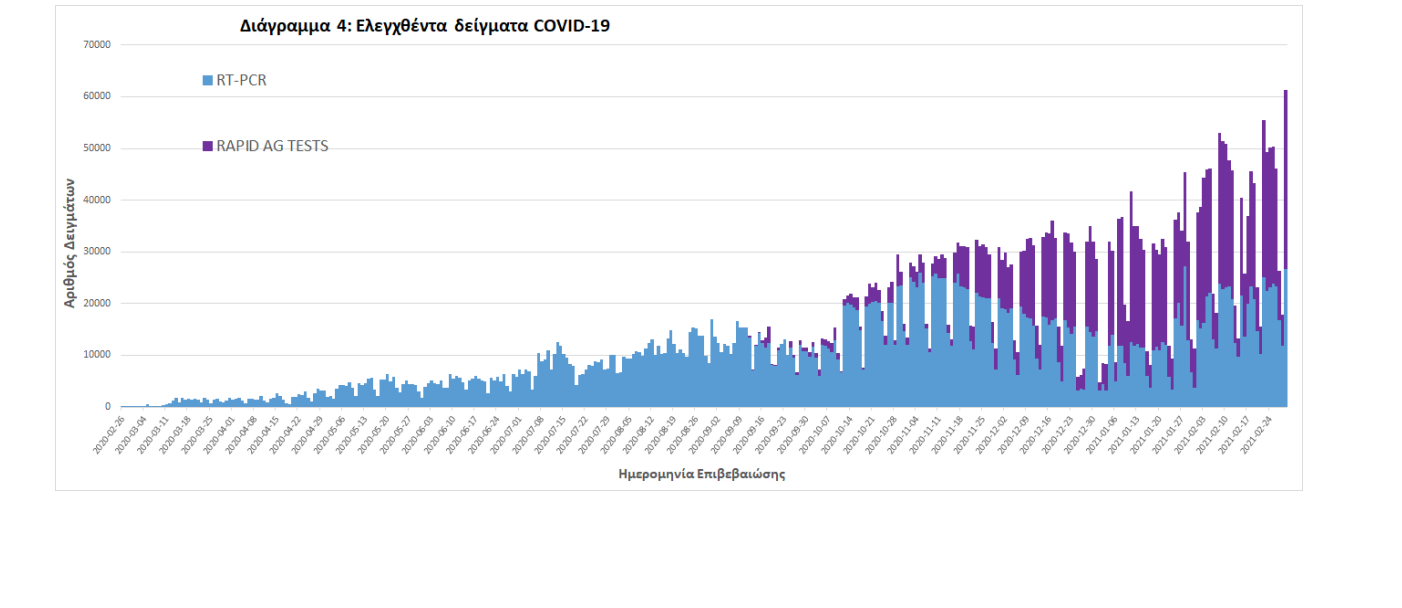Click the purple RAPID AG TESTS legend square
Viewport: 1402px width, 608px height.
click(x=207, y=146)
